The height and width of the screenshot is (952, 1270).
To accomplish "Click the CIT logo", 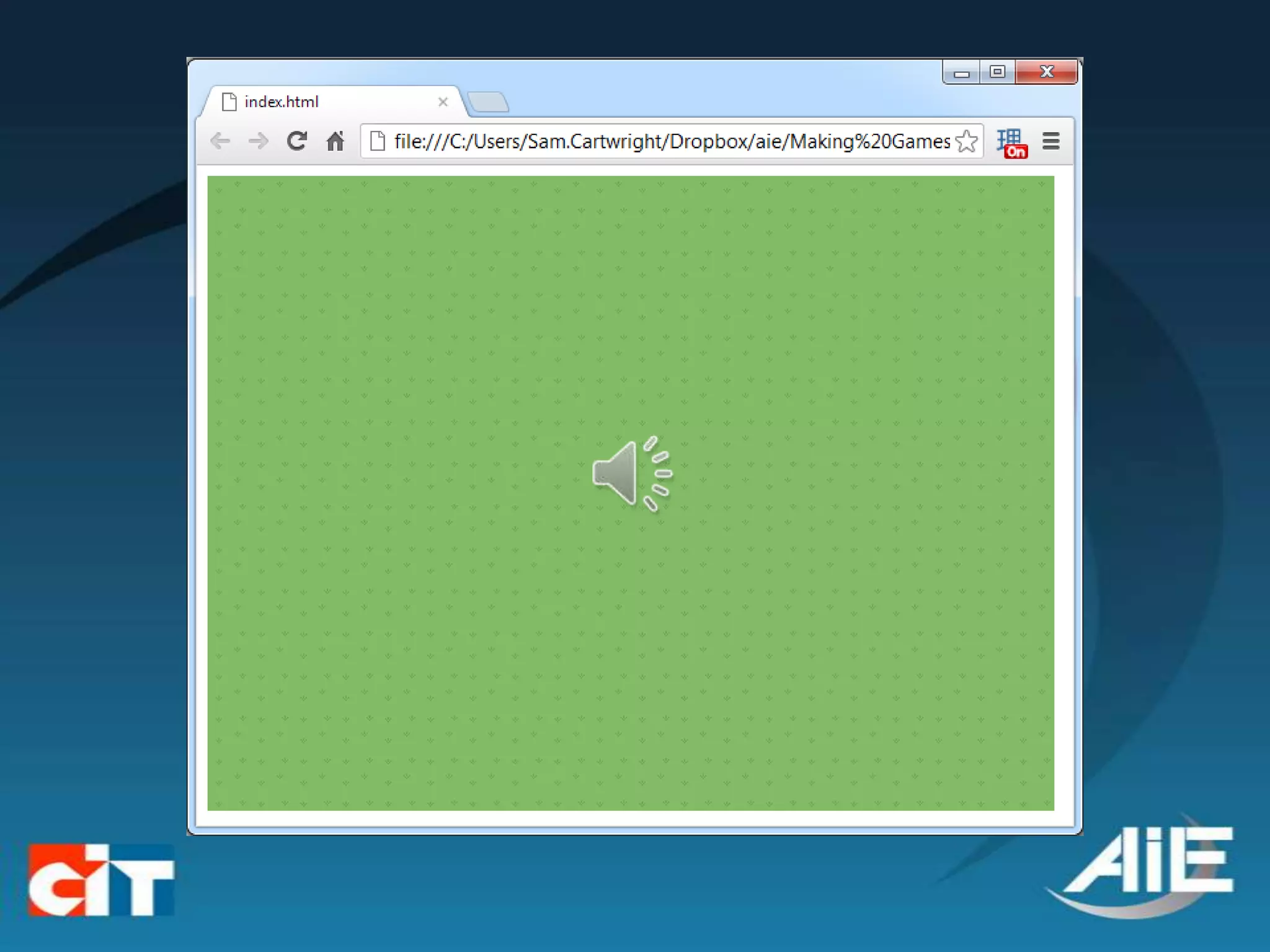I will coord(101,879).
